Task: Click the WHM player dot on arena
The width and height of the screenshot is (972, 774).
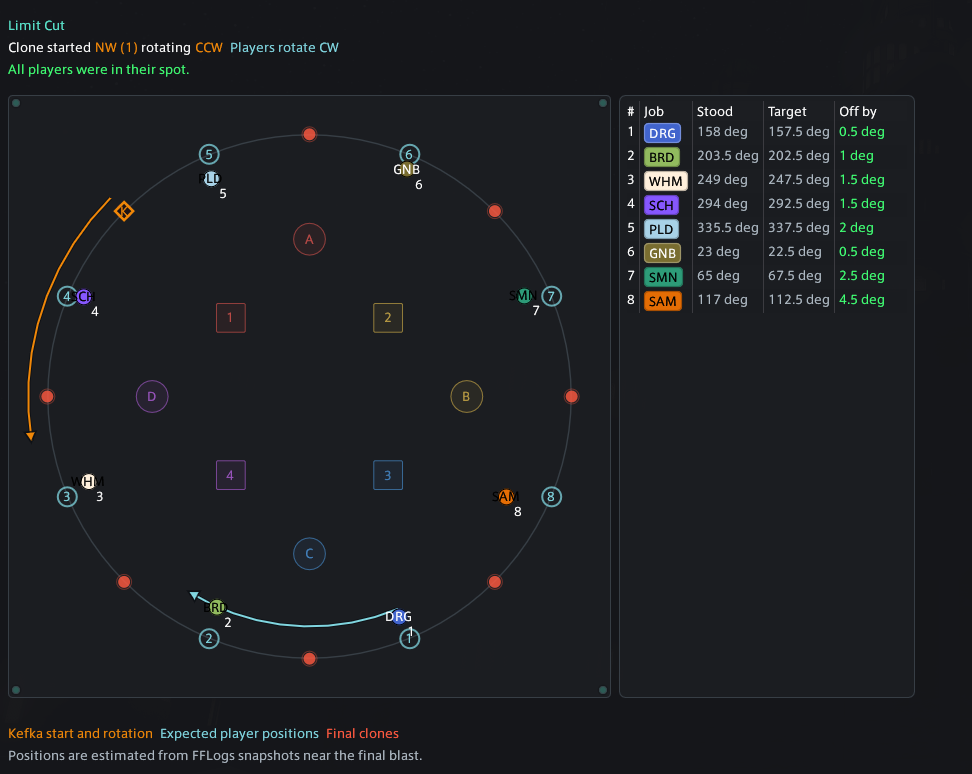Action: (88, 482)
